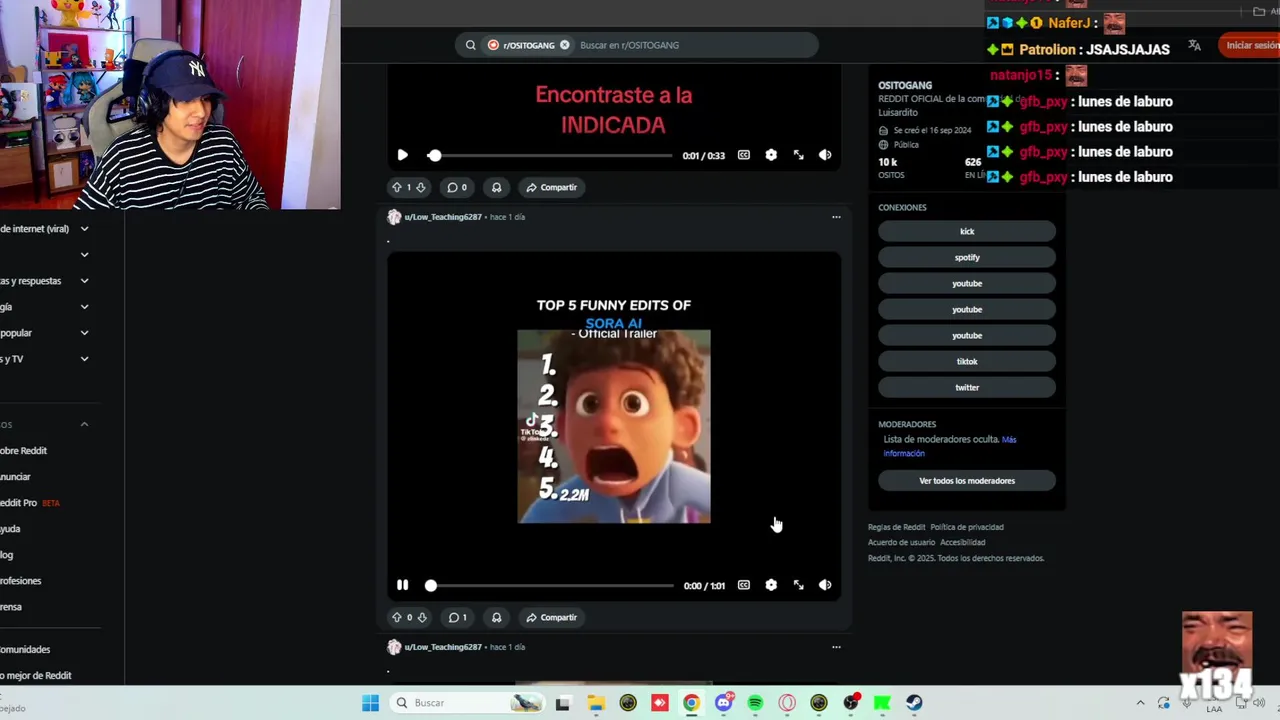
Task: Downvote the top post with 1 vote
Action: tap(421, 187)
